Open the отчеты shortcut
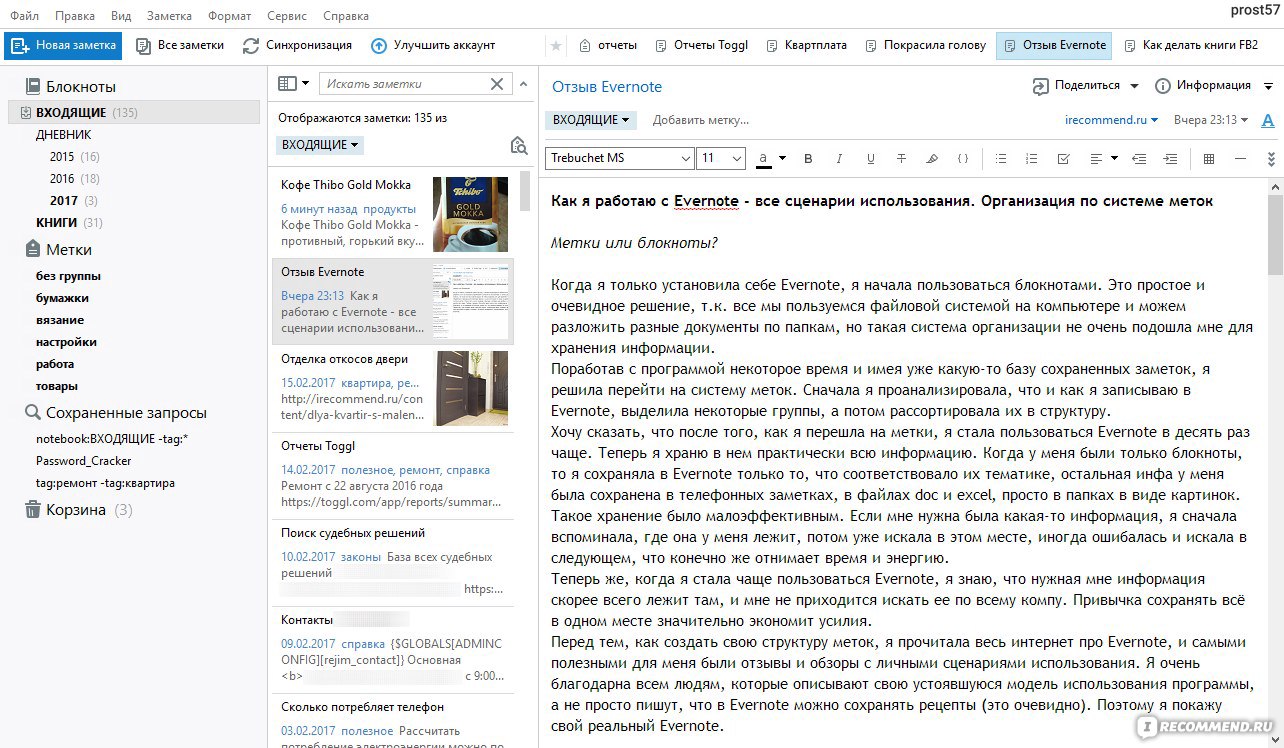The height and width of the screenshot is (748, 1284). click(607, 45)
